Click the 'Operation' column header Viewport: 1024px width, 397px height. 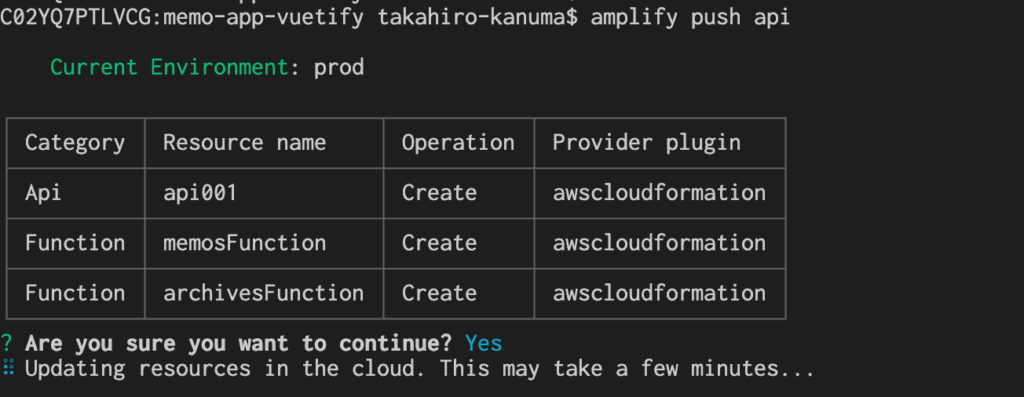pyautogui.click(x=458, y=143)
